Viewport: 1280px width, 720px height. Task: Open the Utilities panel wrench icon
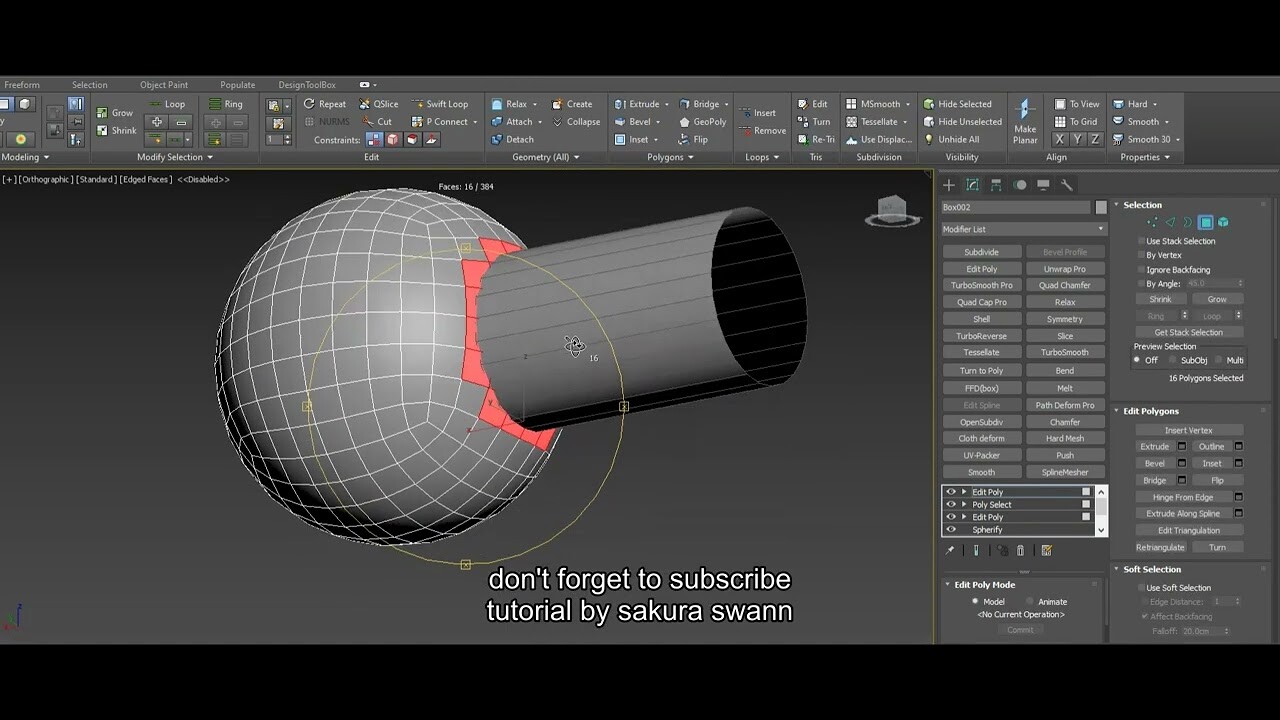point(1067,185)
